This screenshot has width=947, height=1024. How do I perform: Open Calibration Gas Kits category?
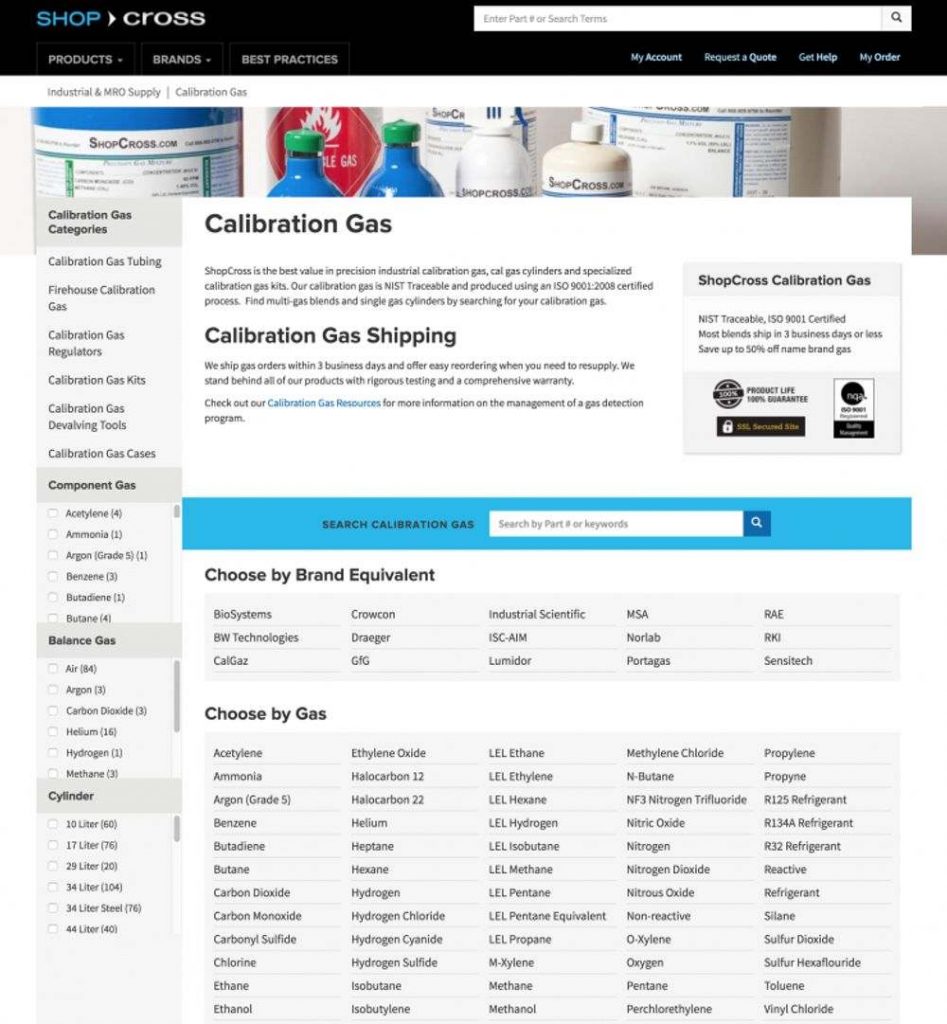point(97,380)
